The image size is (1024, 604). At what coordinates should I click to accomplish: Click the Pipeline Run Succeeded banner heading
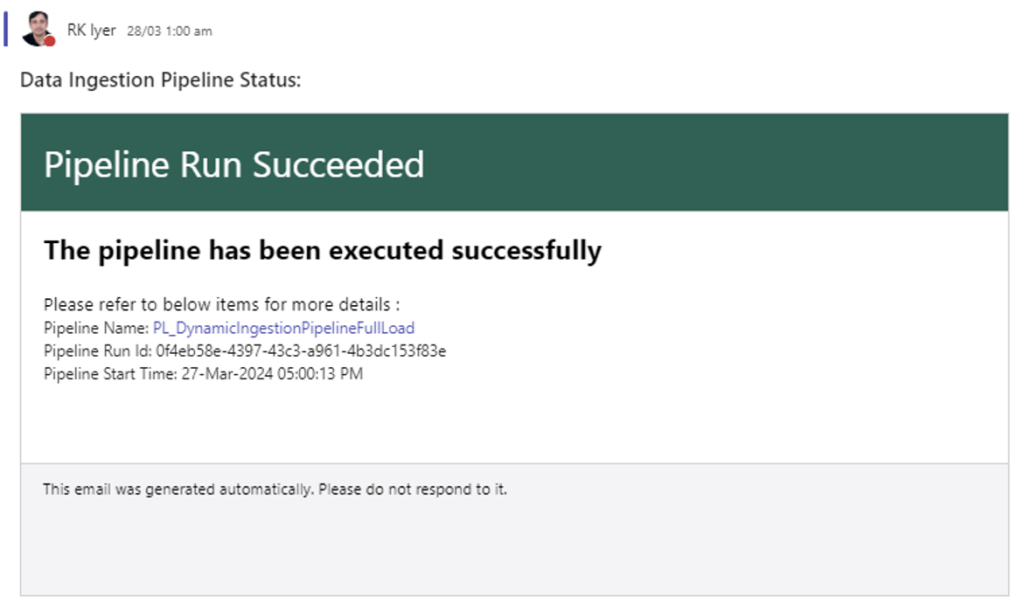[x=234, y=164]
